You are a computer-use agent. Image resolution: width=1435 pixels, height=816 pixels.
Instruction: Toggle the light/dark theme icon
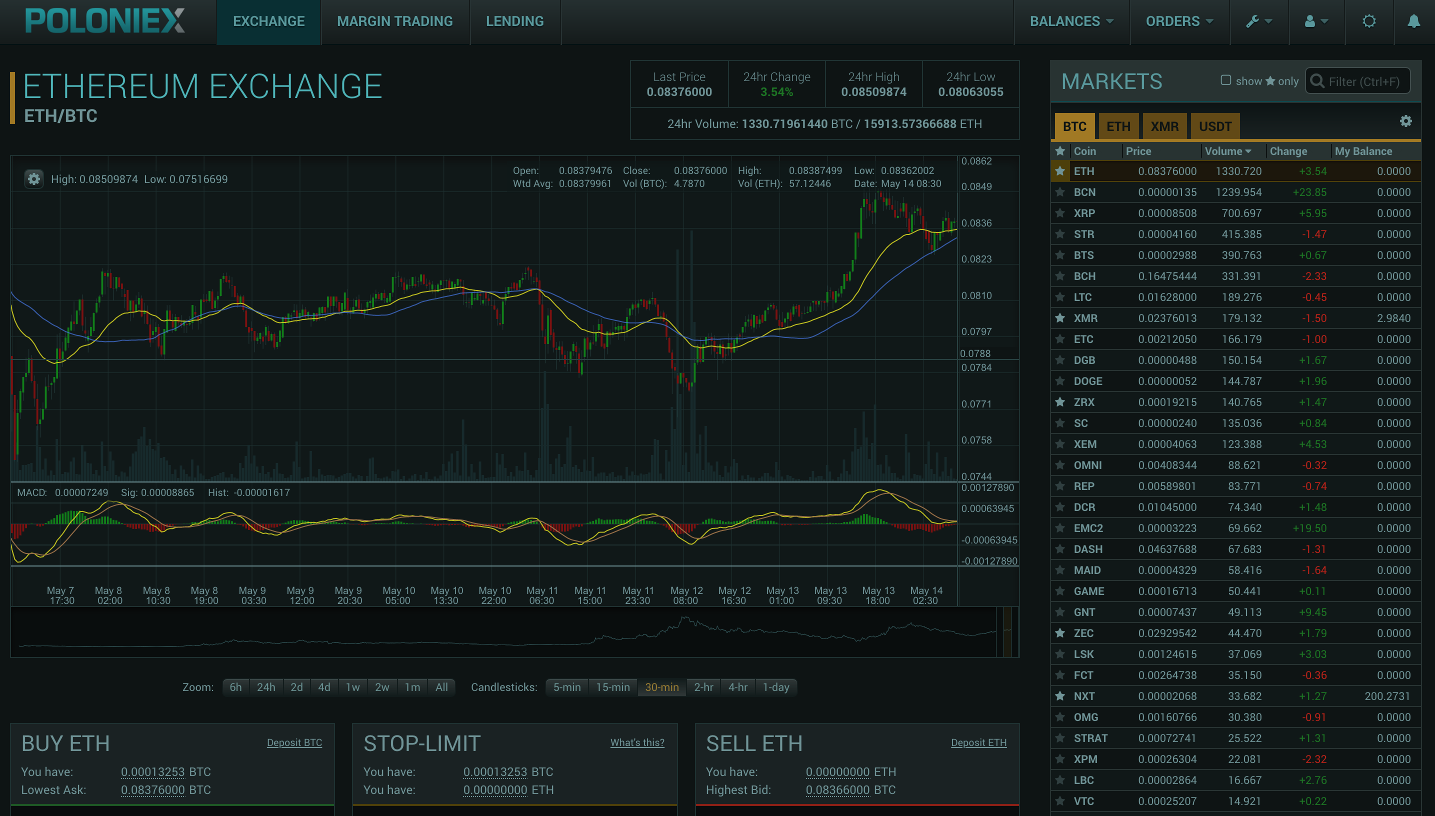[x=1369, y=21]
